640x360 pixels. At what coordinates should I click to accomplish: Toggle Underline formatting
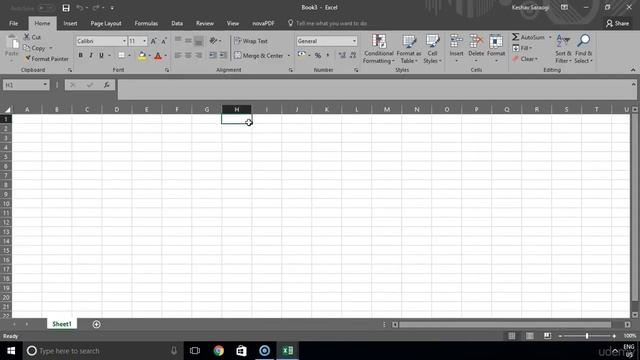click(x=101, y=56)
